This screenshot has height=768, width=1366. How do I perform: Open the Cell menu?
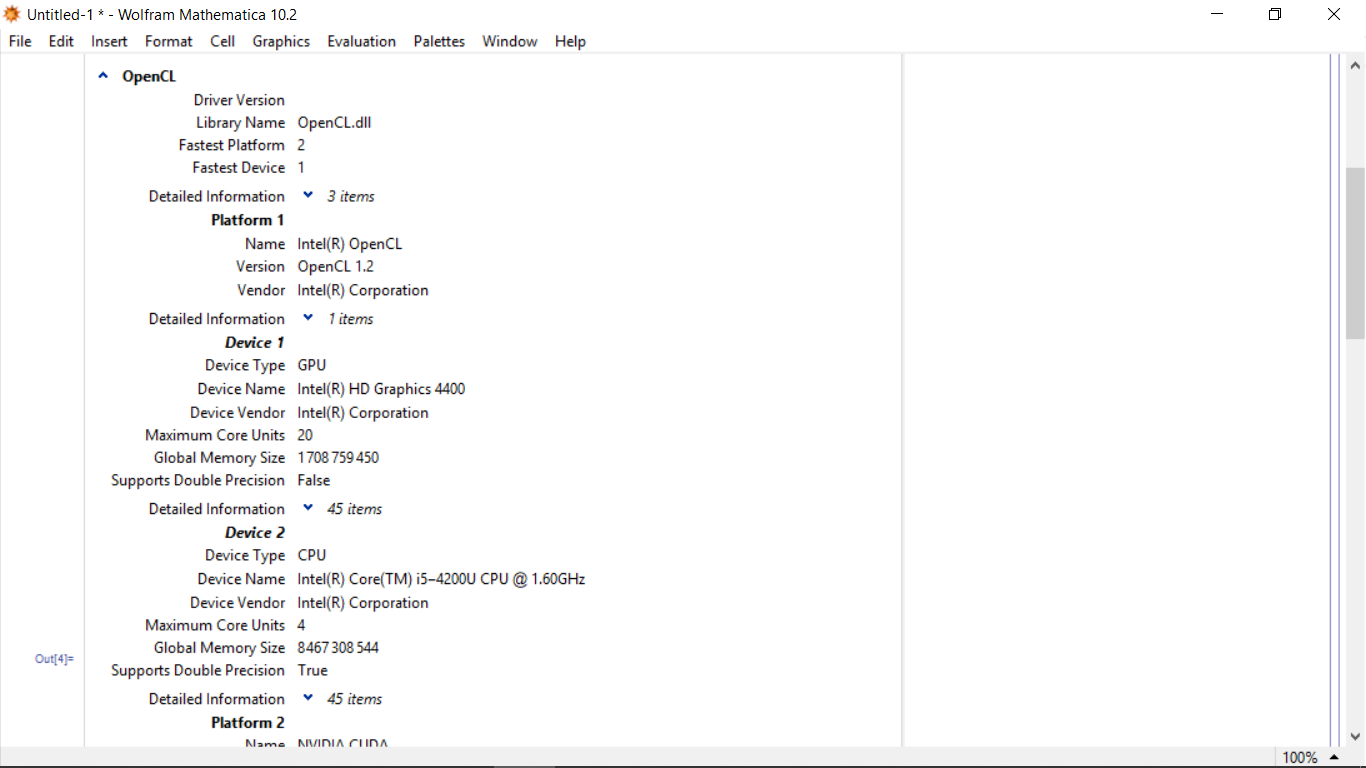coord(222,41)
